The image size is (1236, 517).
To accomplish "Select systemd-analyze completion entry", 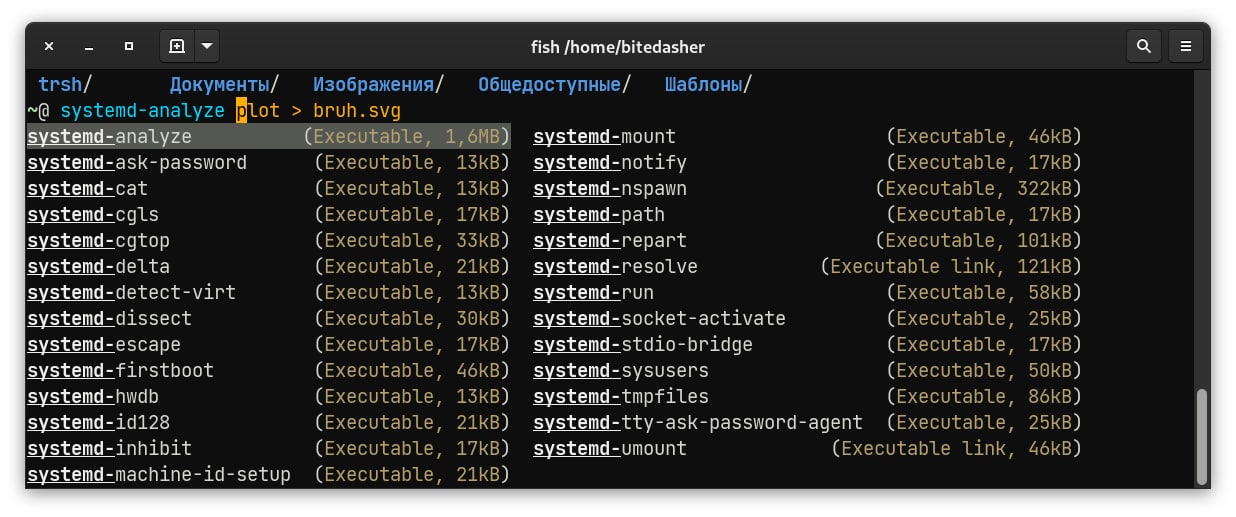I will pos(268,137).
